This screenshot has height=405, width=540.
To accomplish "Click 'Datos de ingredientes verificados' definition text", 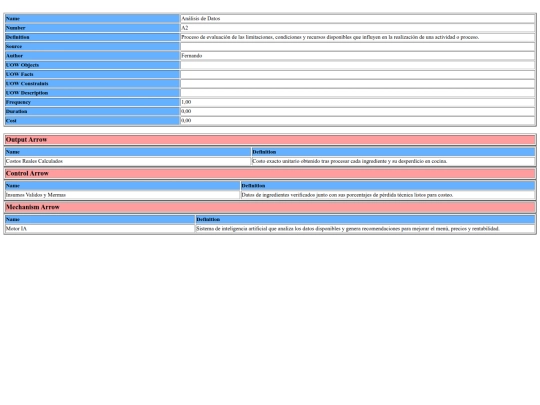I will click(347, 195).
